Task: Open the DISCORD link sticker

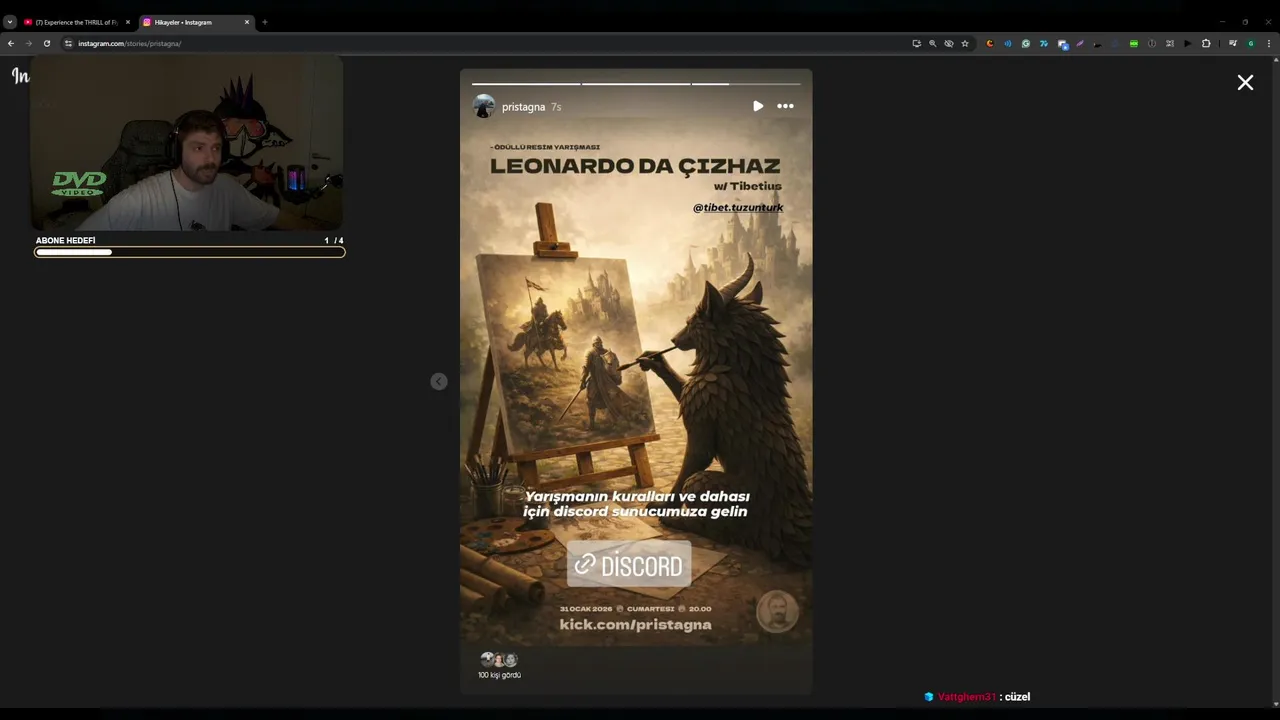Action: [x=629, y=565]
